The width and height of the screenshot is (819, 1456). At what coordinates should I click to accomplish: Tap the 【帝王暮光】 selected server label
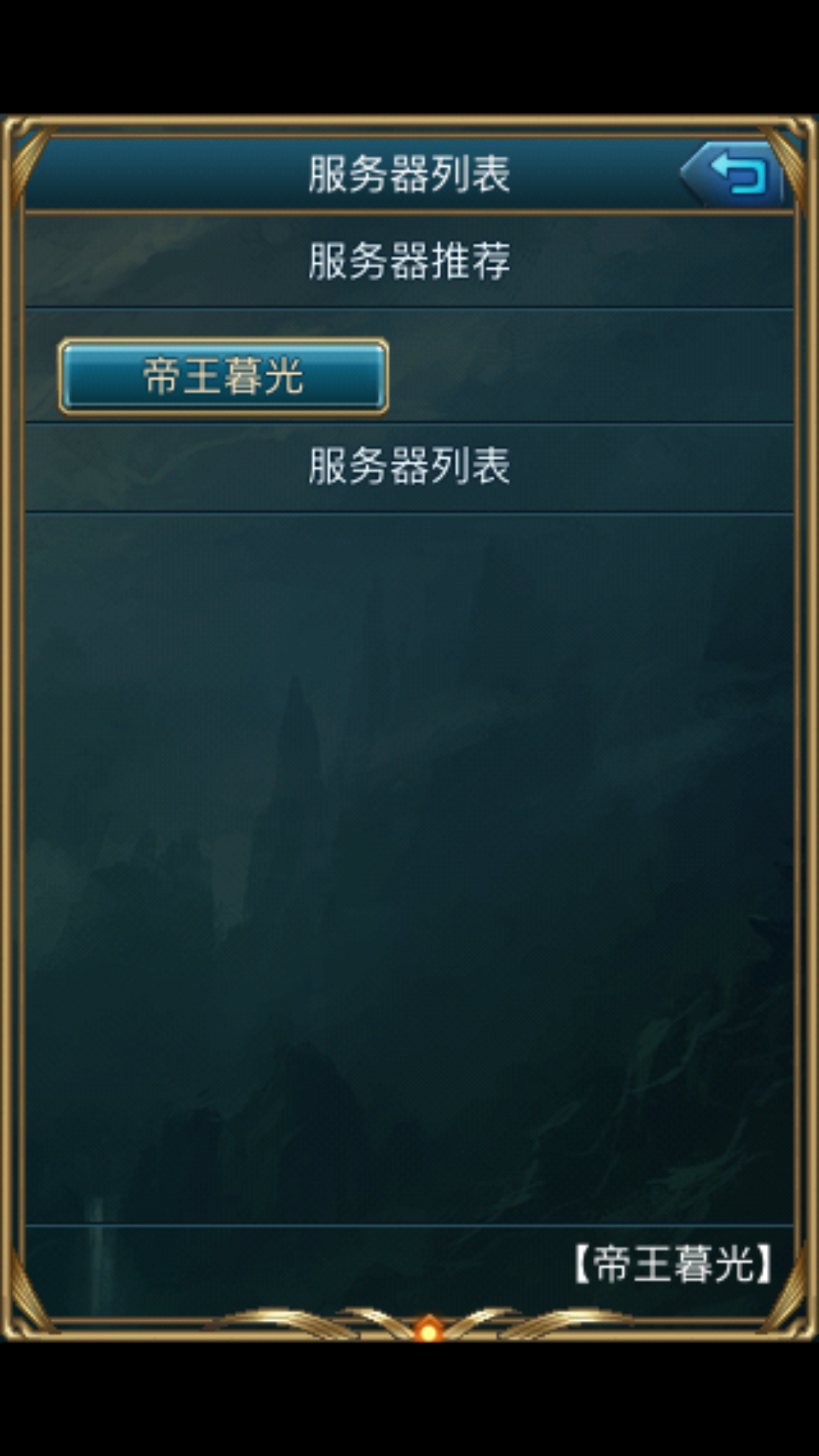[x=673, y=1264]
